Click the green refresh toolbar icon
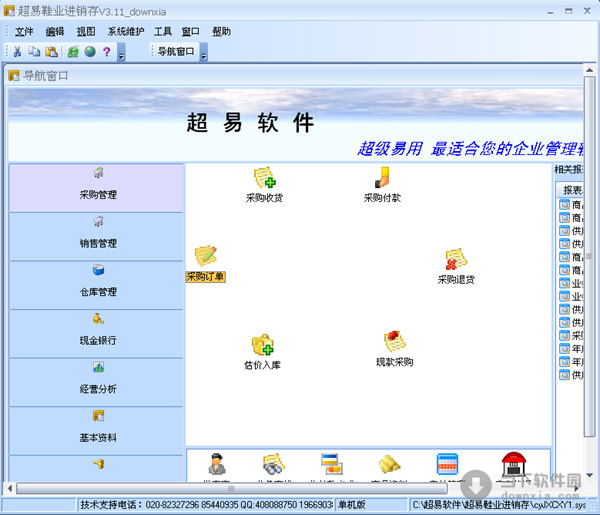The width and height of the screenshot is (600, 515). 73,52
